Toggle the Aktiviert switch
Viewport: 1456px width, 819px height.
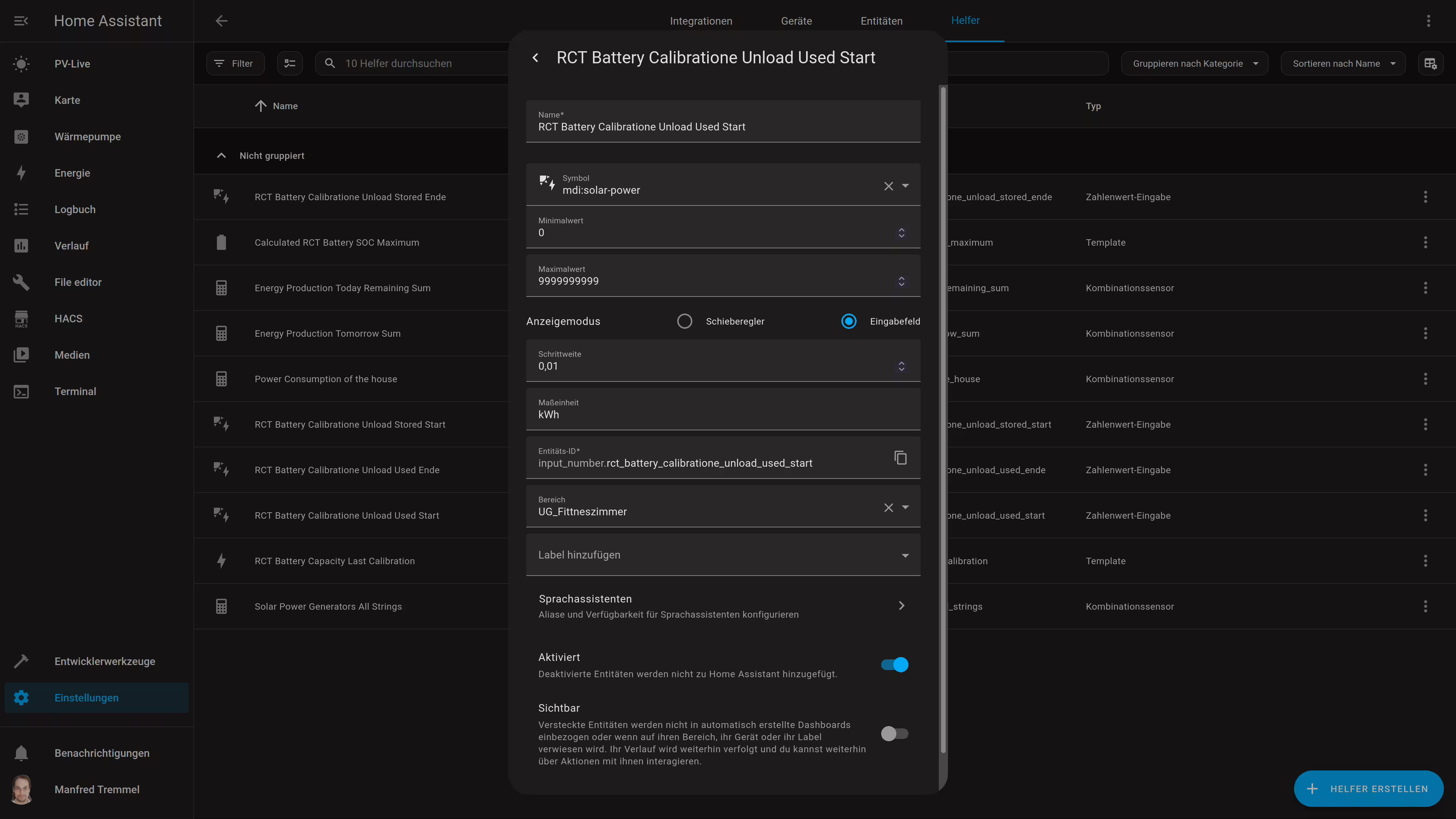[895, 665]
